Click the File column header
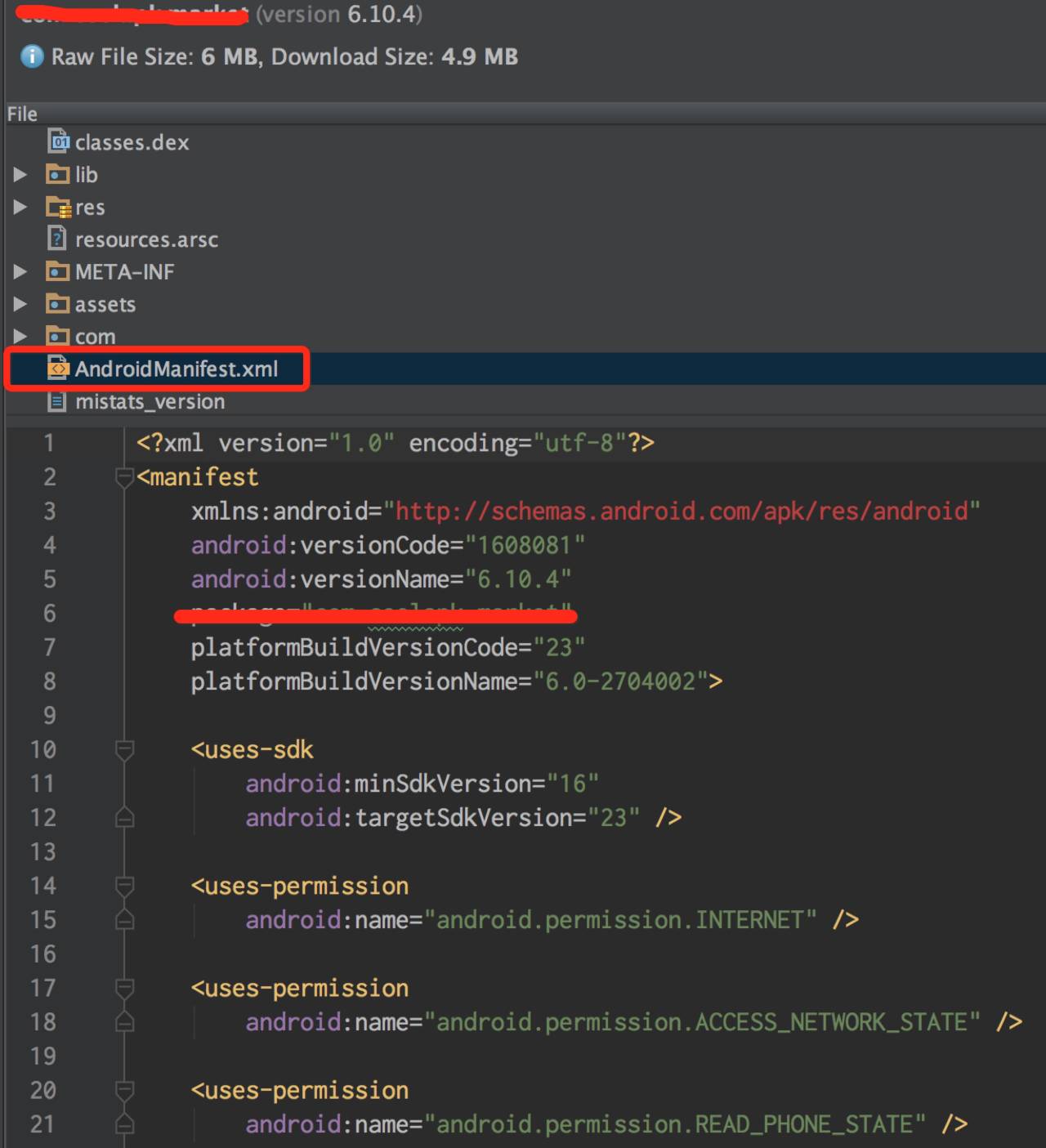The width and height of the screenshot is (1046, 1148). tap(23, 114)
